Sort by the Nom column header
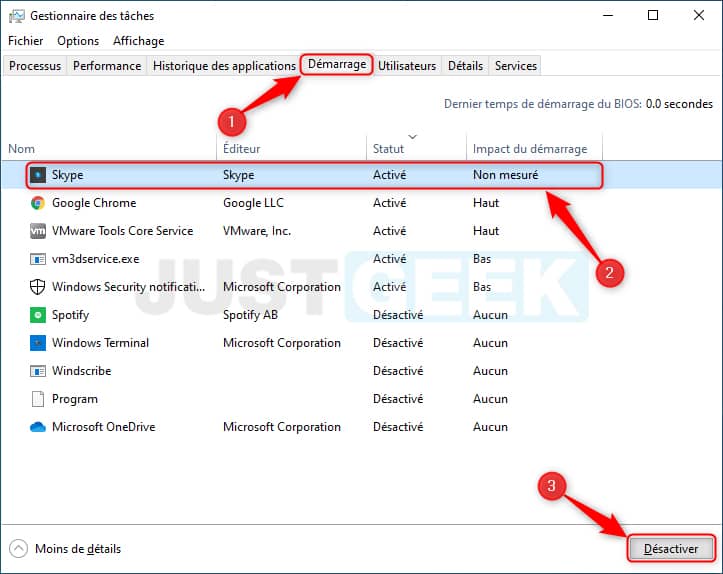Viewport: 723px width, 574px height. click(109, 148)
